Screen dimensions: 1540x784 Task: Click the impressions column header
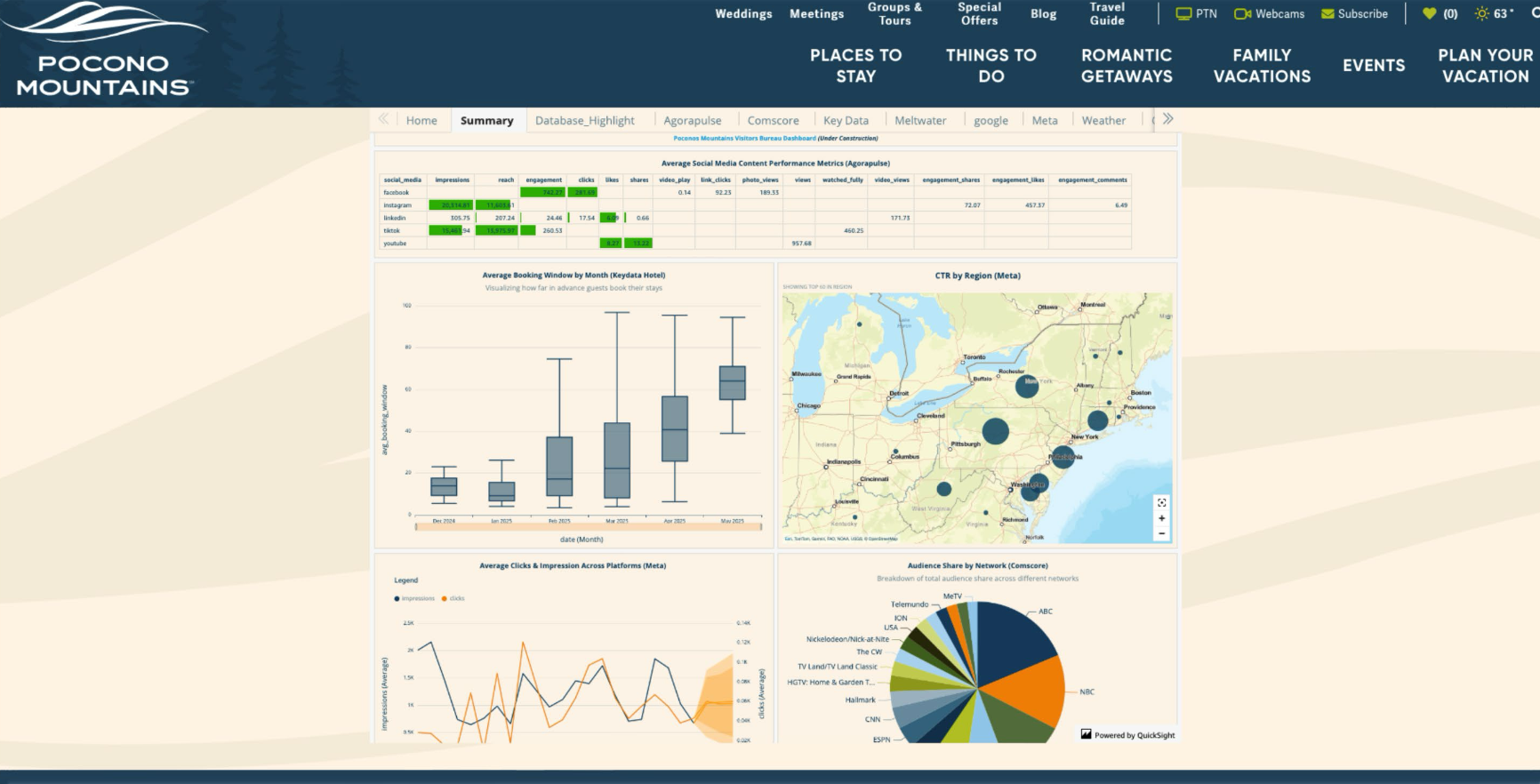pyautogui.click(x=452, y=180)
